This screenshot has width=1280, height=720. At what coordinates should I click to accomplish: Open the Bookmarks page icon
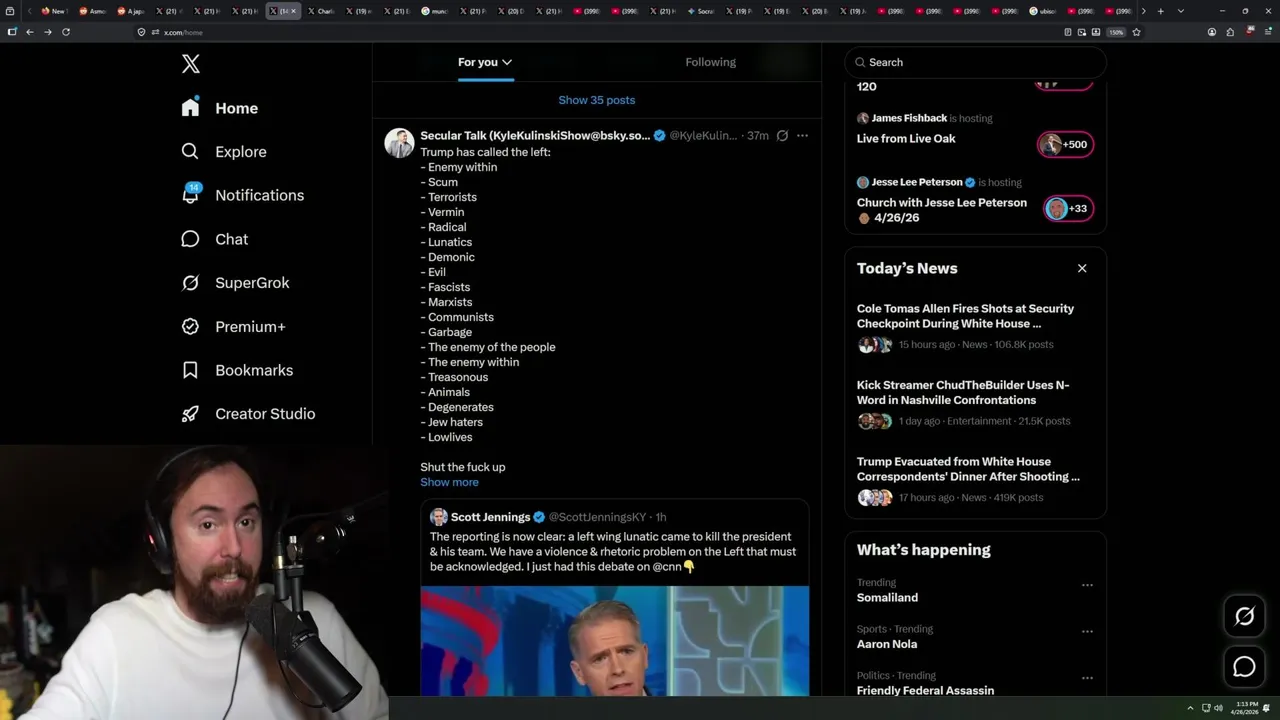(190, 370)
